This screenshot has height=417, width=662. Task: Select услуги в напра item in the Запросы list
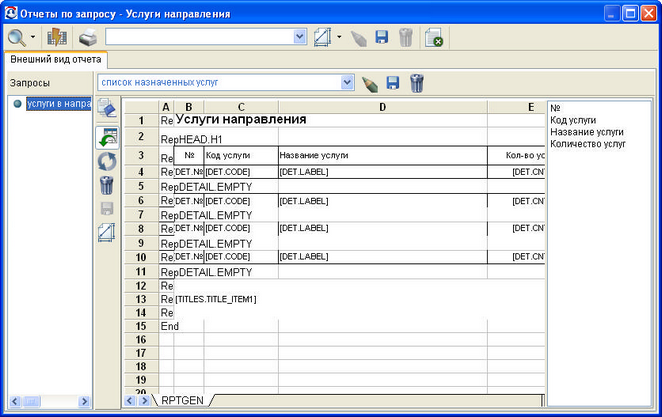coord(58,103)
